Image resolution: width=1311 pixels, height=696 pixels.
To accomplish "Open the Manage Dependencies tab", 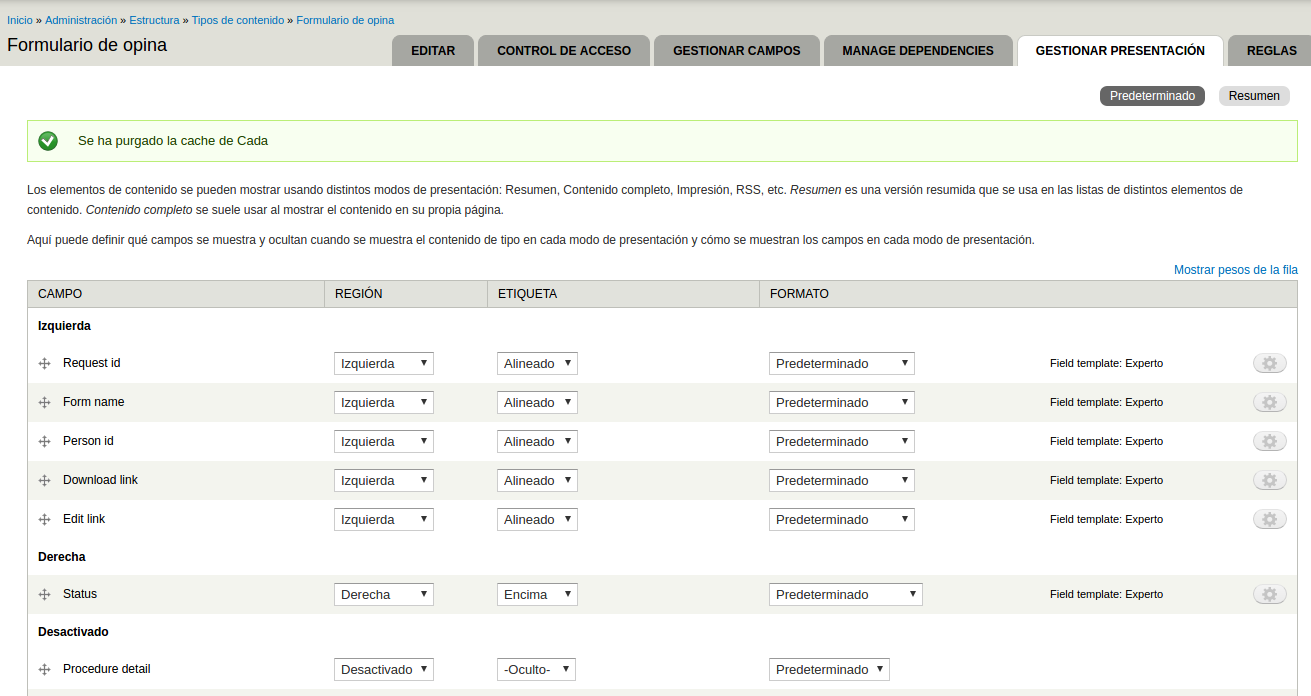I will 918,51.
